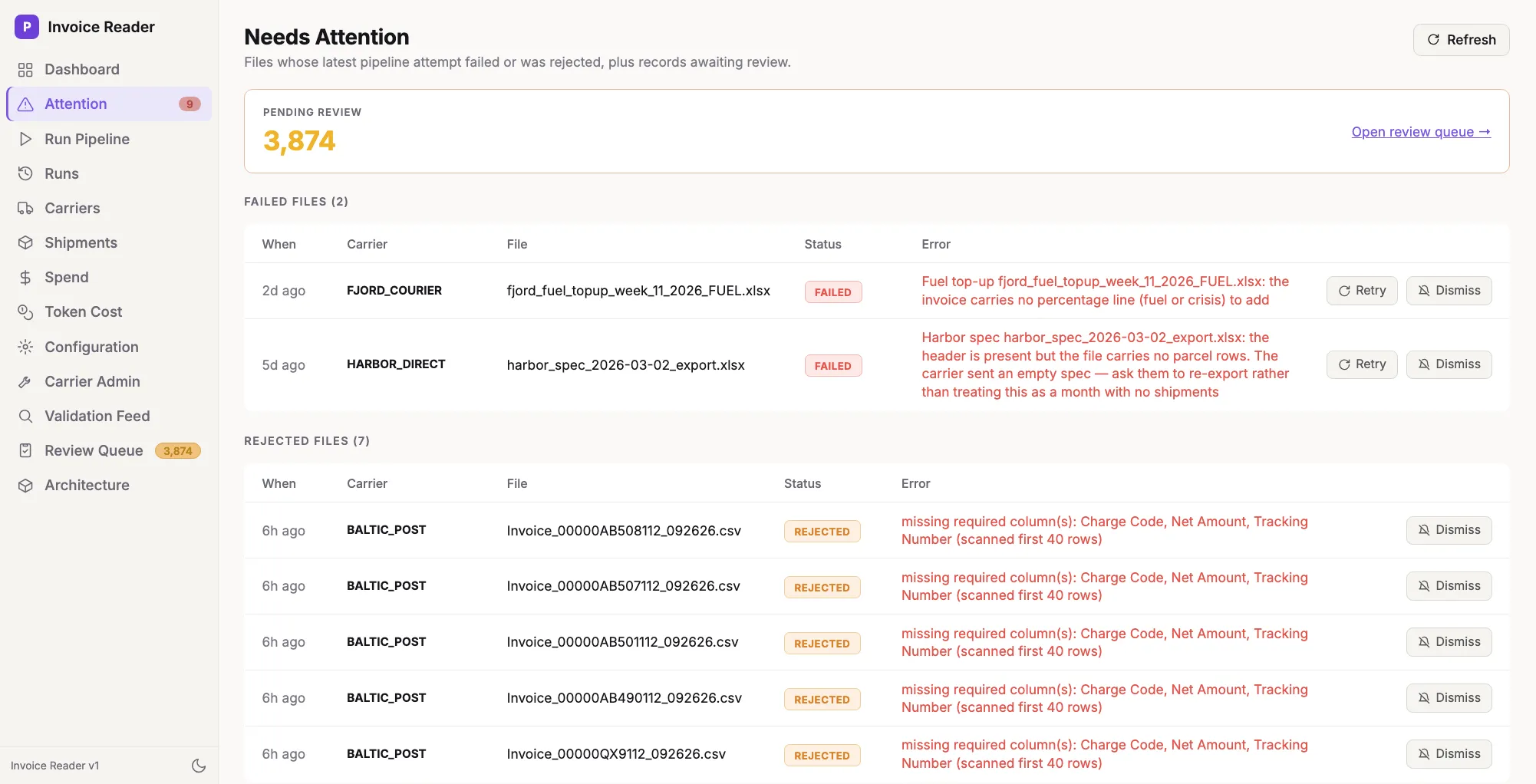Retry the FJORD_COURIER failed file
1536x784 pixels.
click(x=1362, y=291)
